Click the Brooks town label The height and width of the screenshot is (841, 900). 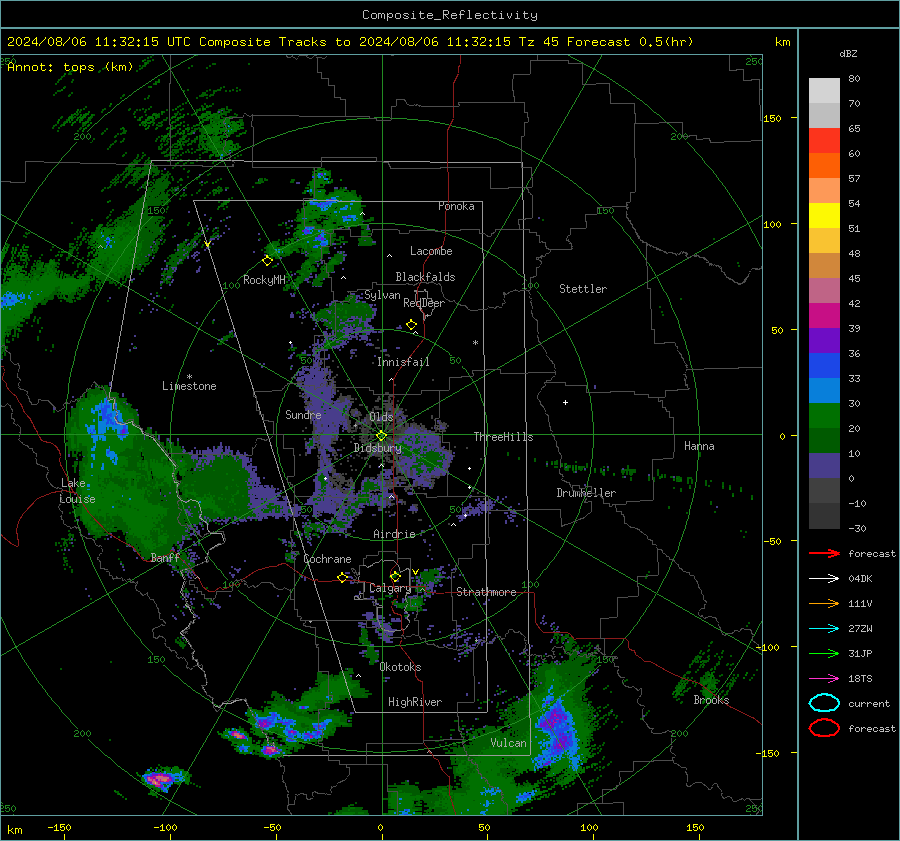coord(711,700)
